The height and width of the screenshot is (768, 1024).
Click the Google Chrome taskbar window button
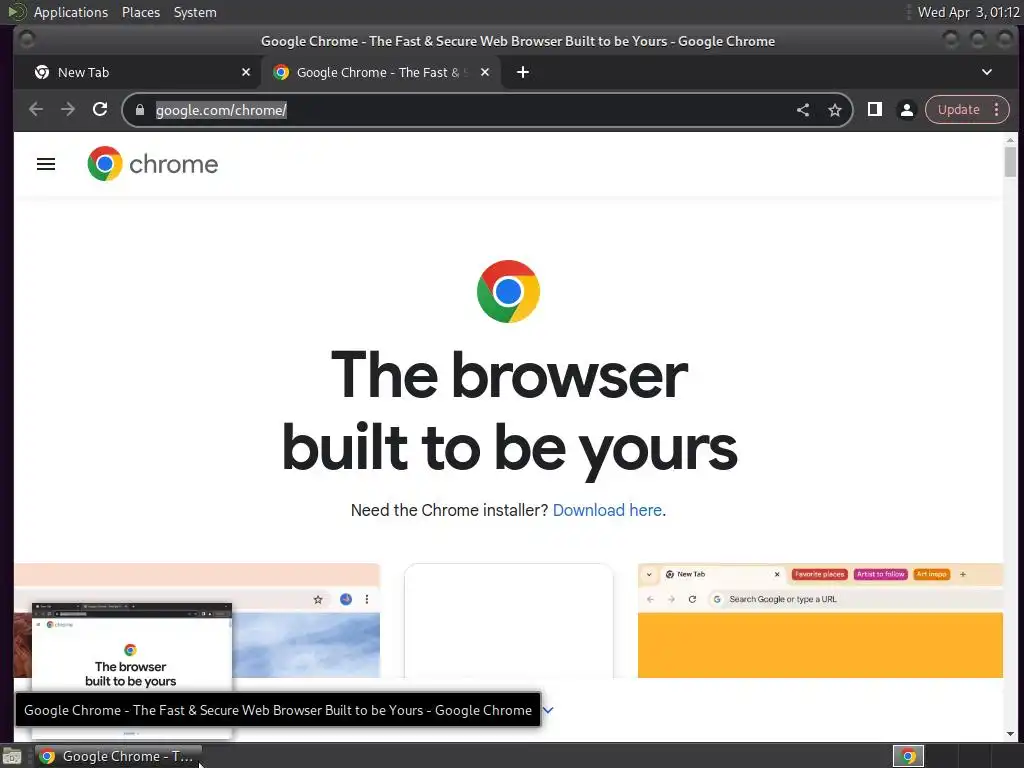tap(118, 756)
